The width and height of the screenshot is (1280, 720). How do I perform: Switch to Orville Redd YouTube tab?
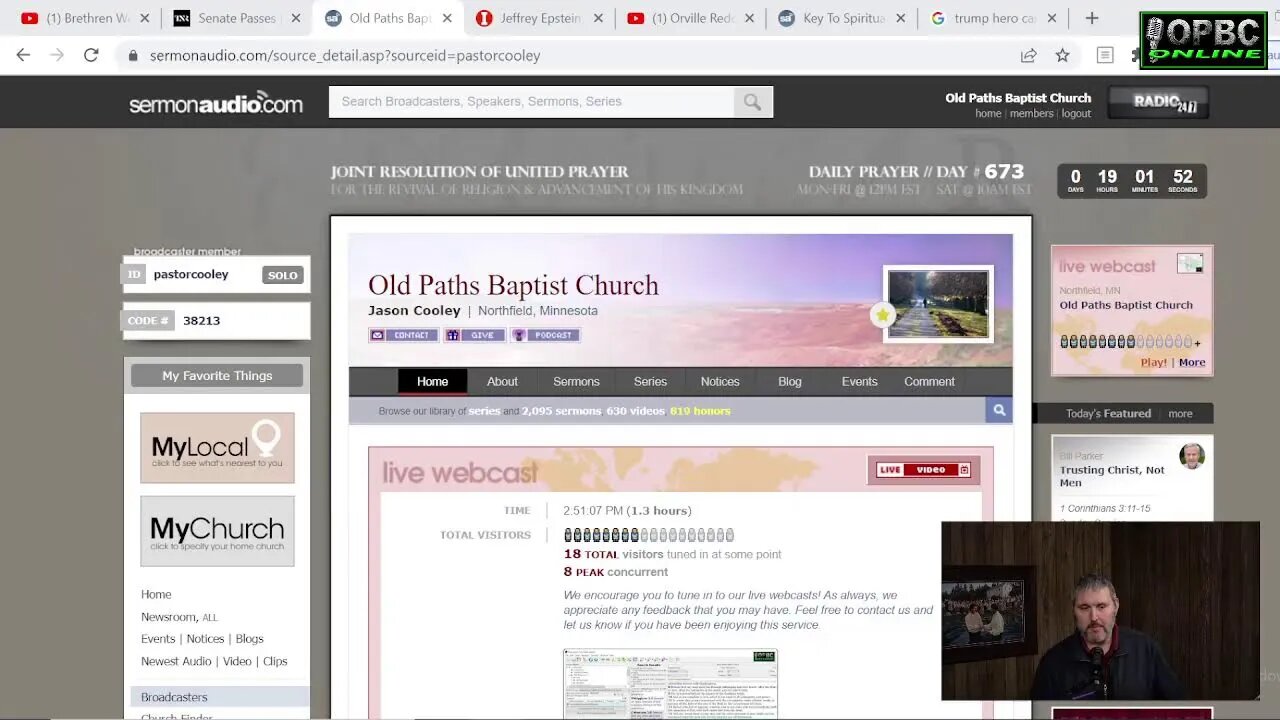pos(693,18)
